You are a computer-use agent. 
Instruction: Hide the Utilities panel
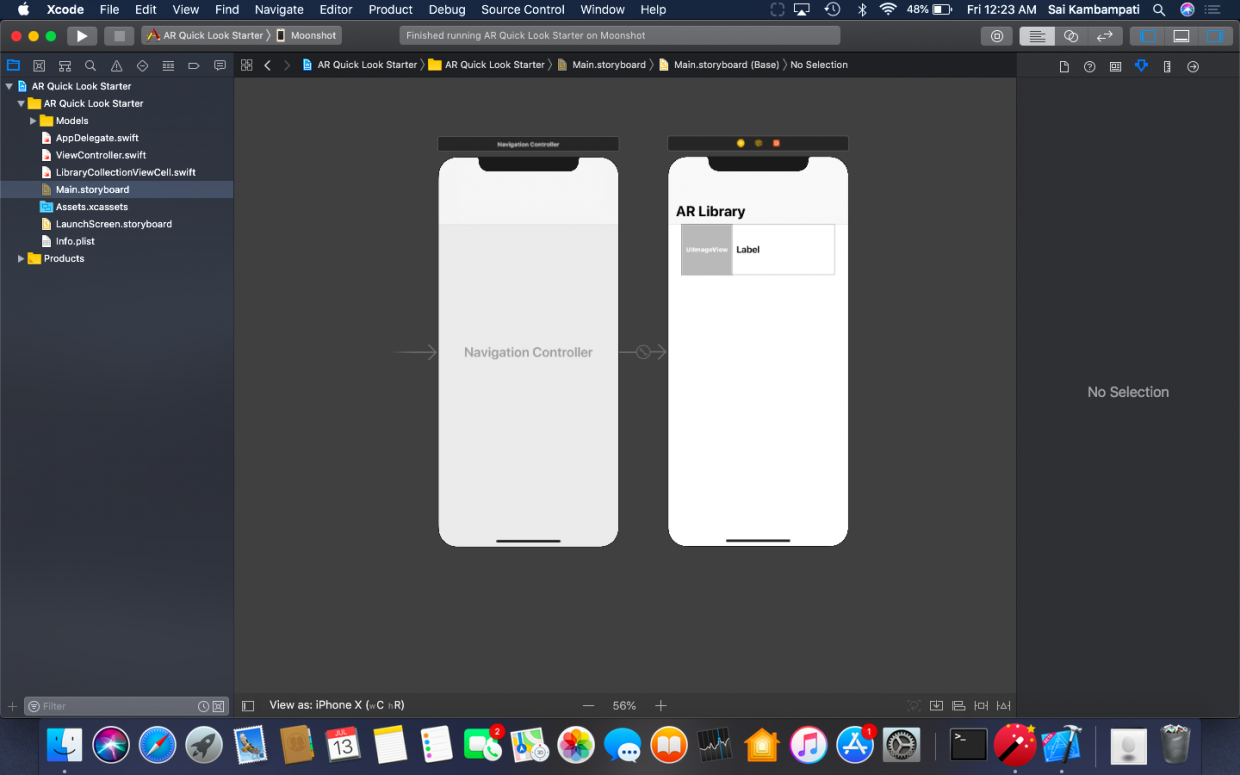coord(1215,35)
